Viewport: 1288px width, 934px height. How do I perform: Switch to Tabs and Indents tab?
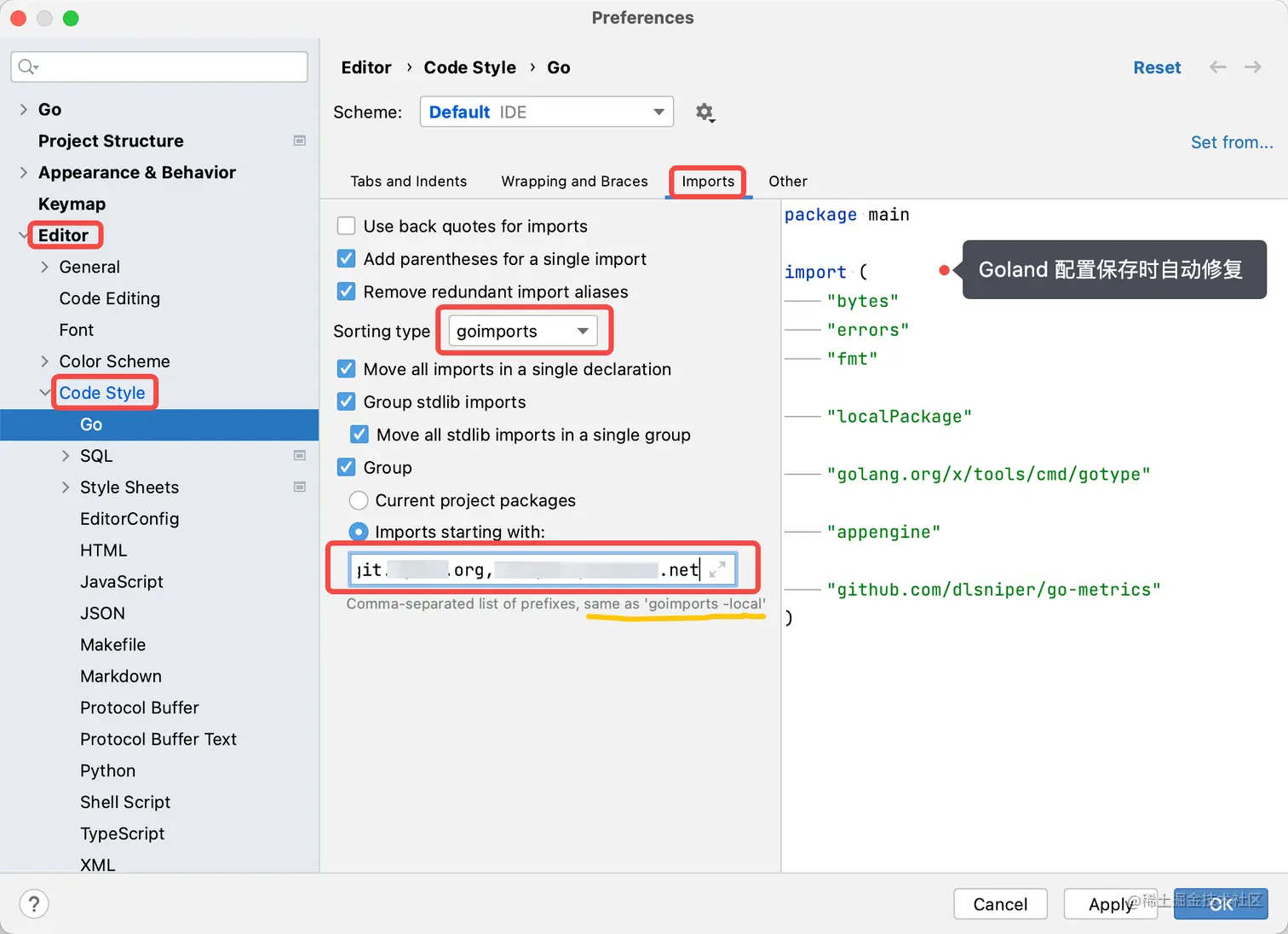point(409,182)
